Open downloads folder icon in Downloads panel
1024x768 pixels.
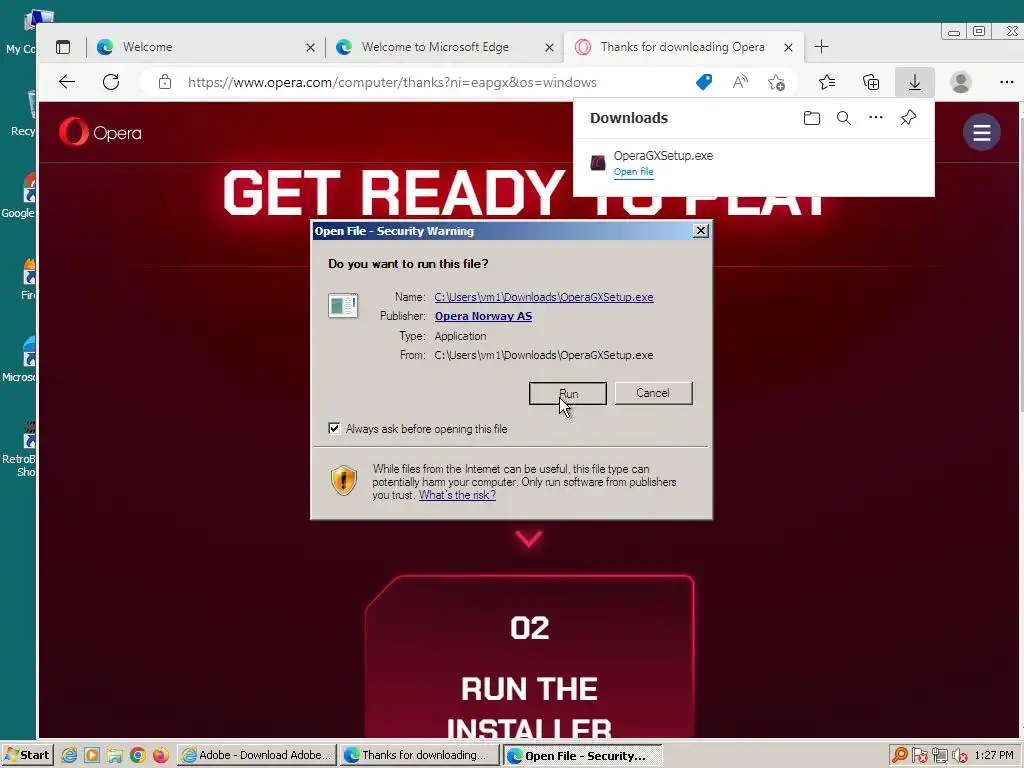[x=812, y=118]
